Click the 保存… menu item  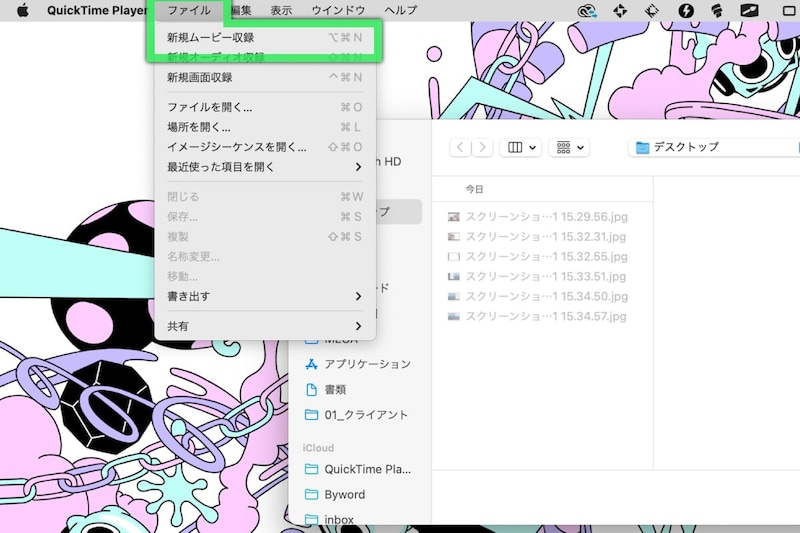tap(264, 217)
